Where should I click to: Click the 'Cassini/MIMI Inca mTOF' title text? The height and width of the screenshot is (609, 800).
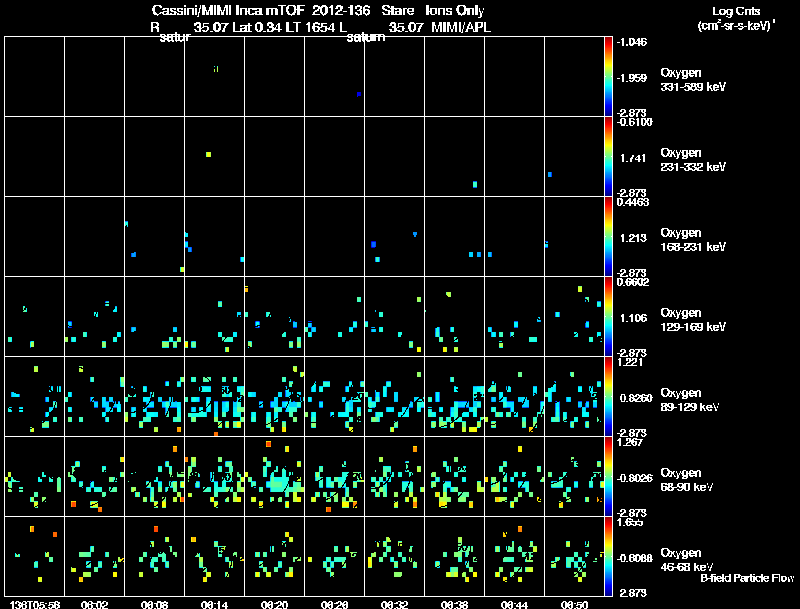[x=228, y=10]
